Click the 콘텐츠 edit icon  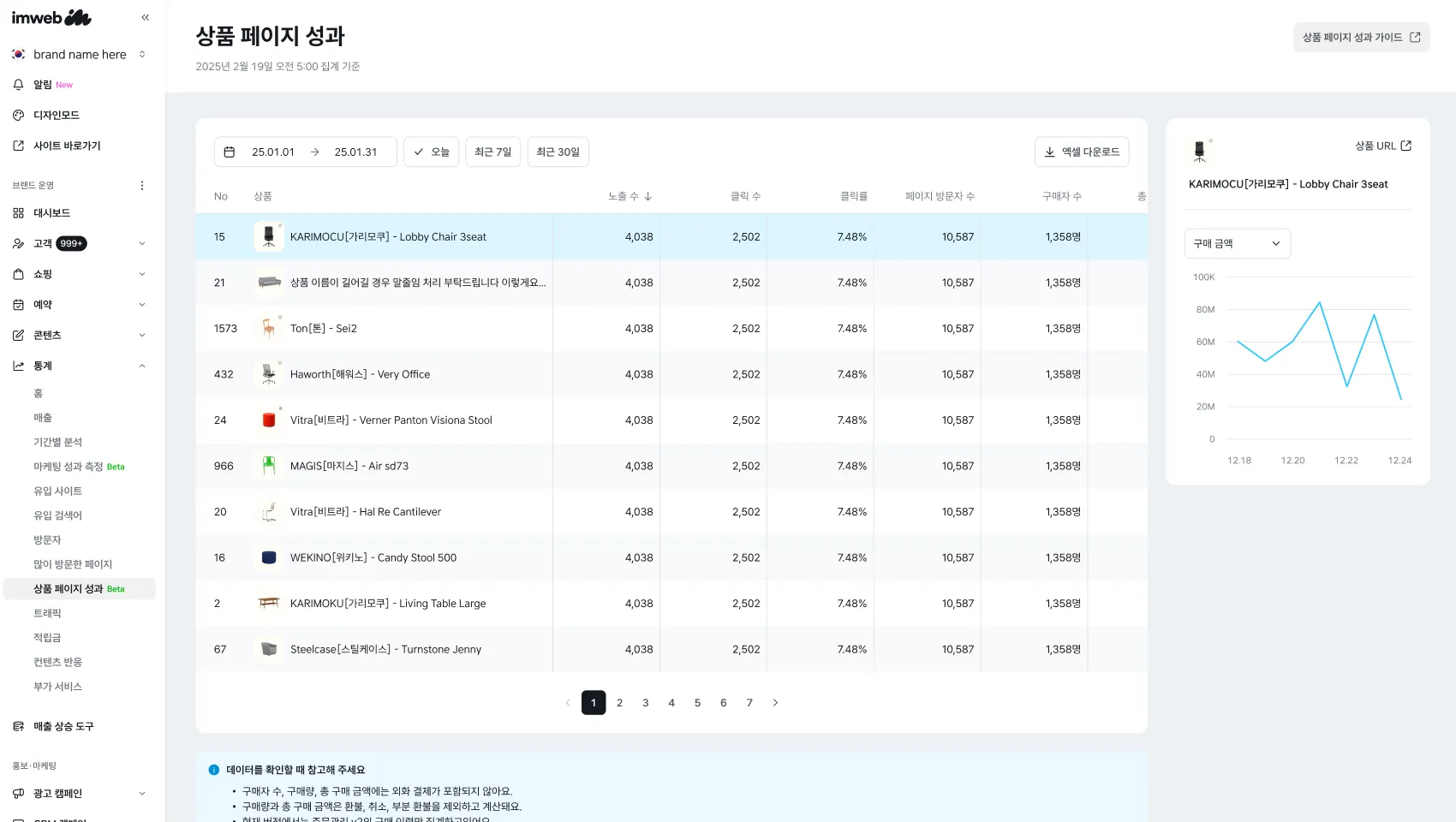tap(18, 336)
